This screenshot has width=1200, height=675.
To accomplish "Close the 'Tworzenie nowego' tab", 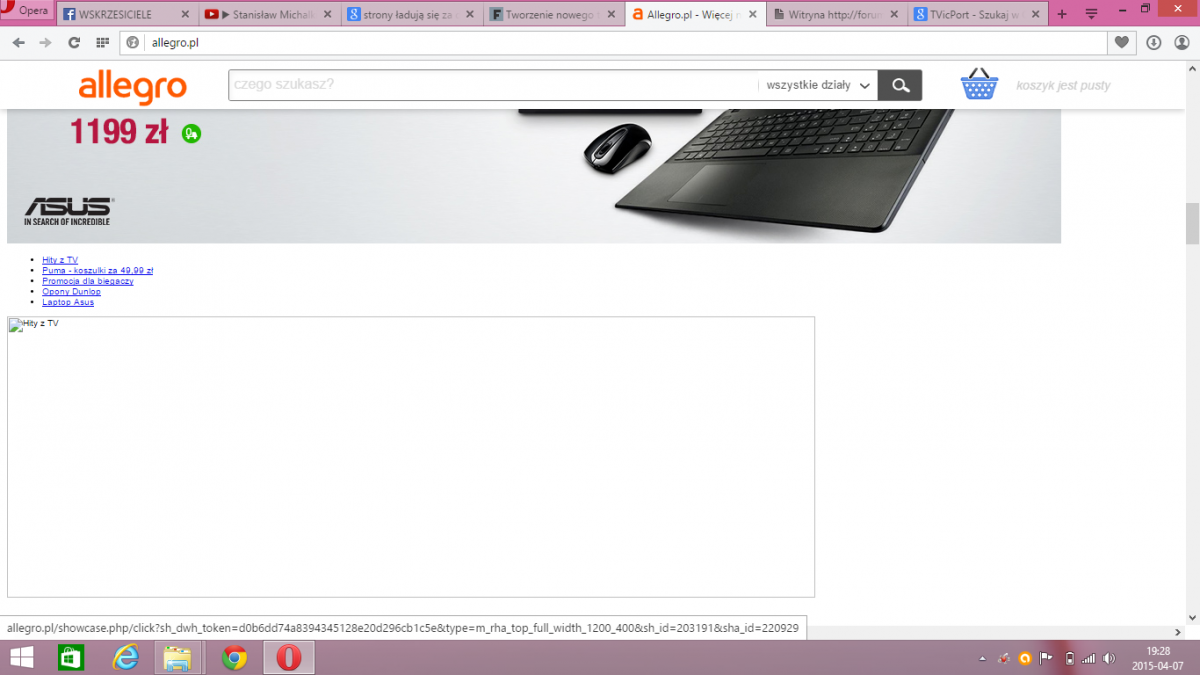I will point(611,15).
